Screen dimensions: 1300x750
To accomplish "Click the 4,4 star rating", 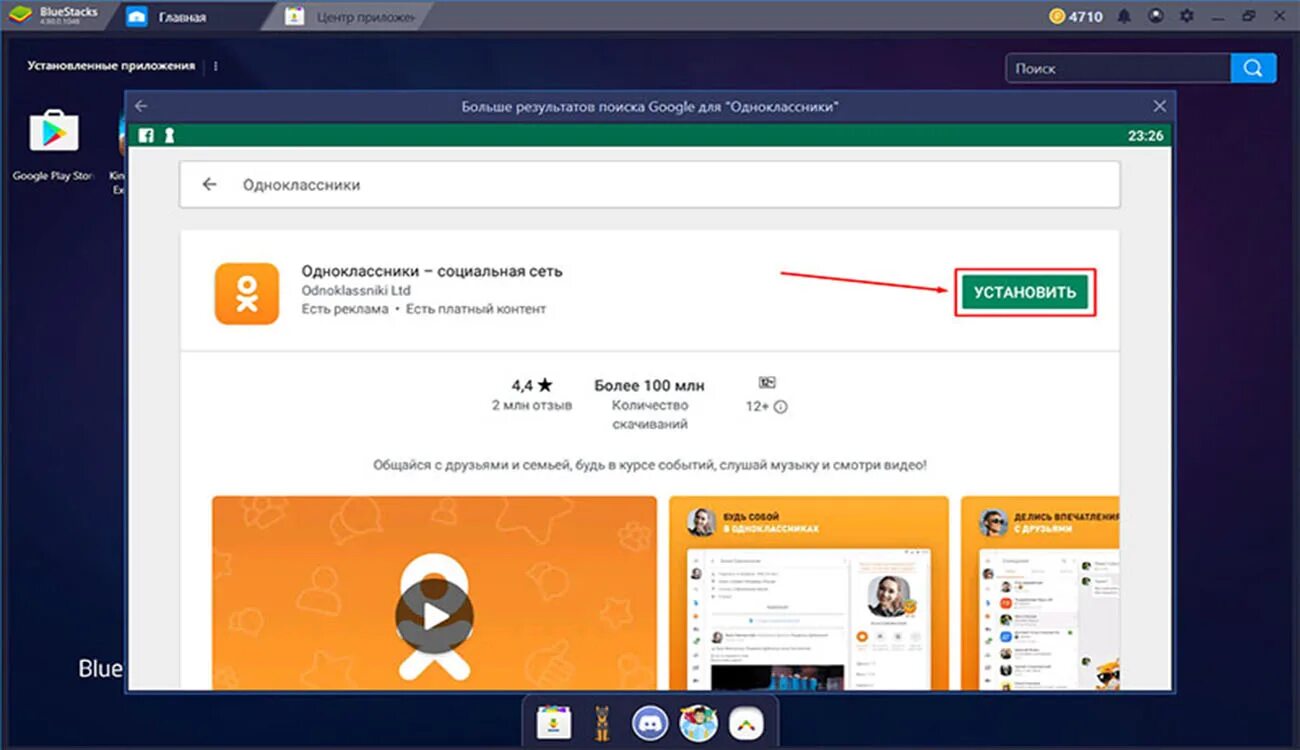I will [x=532, y=385].
